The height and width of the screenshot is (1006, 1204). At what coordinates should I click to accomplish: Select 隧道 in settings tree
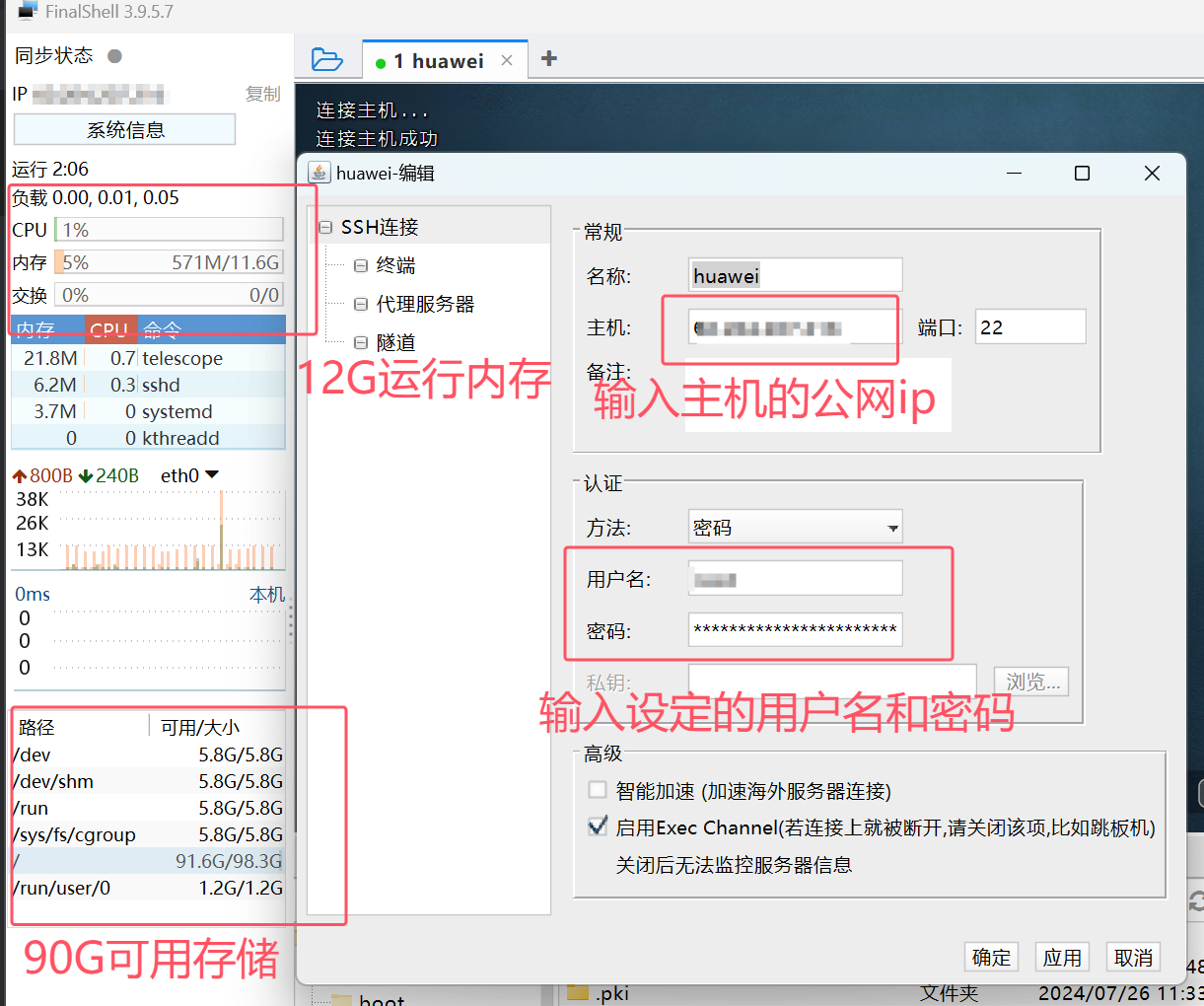click(x=395, y=342)
